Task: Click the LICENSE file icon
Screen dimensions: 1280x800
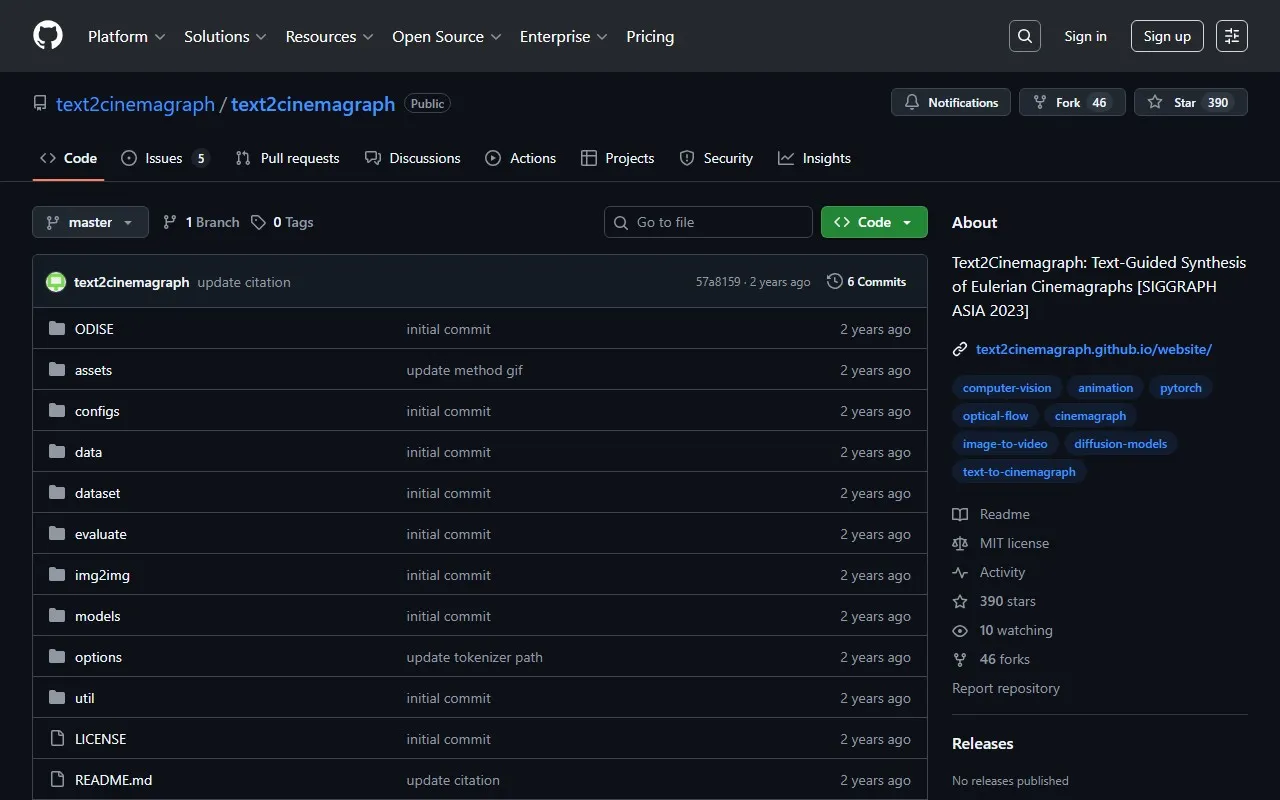Action: tap(57, 739)
